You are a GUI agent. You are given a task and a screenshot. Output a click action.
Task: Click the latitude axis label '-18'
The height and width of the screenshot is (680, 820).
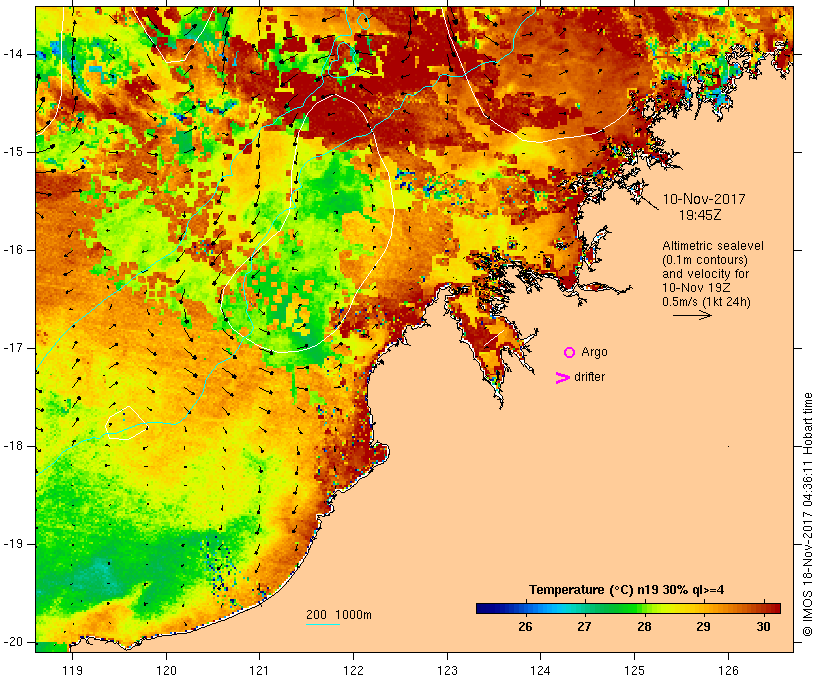[x=13, y=446]
